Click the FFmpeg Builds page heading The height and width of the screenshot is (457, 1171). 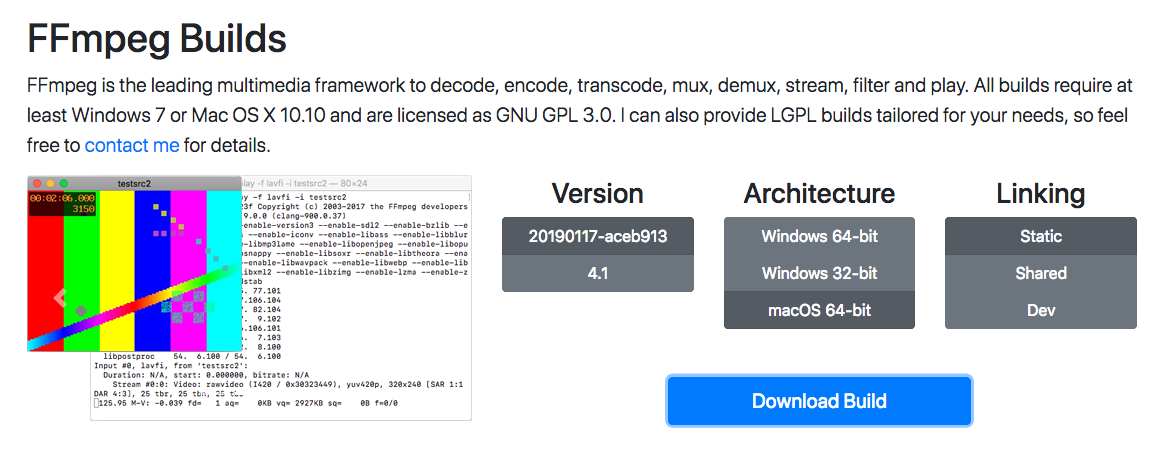click(157, 39)
